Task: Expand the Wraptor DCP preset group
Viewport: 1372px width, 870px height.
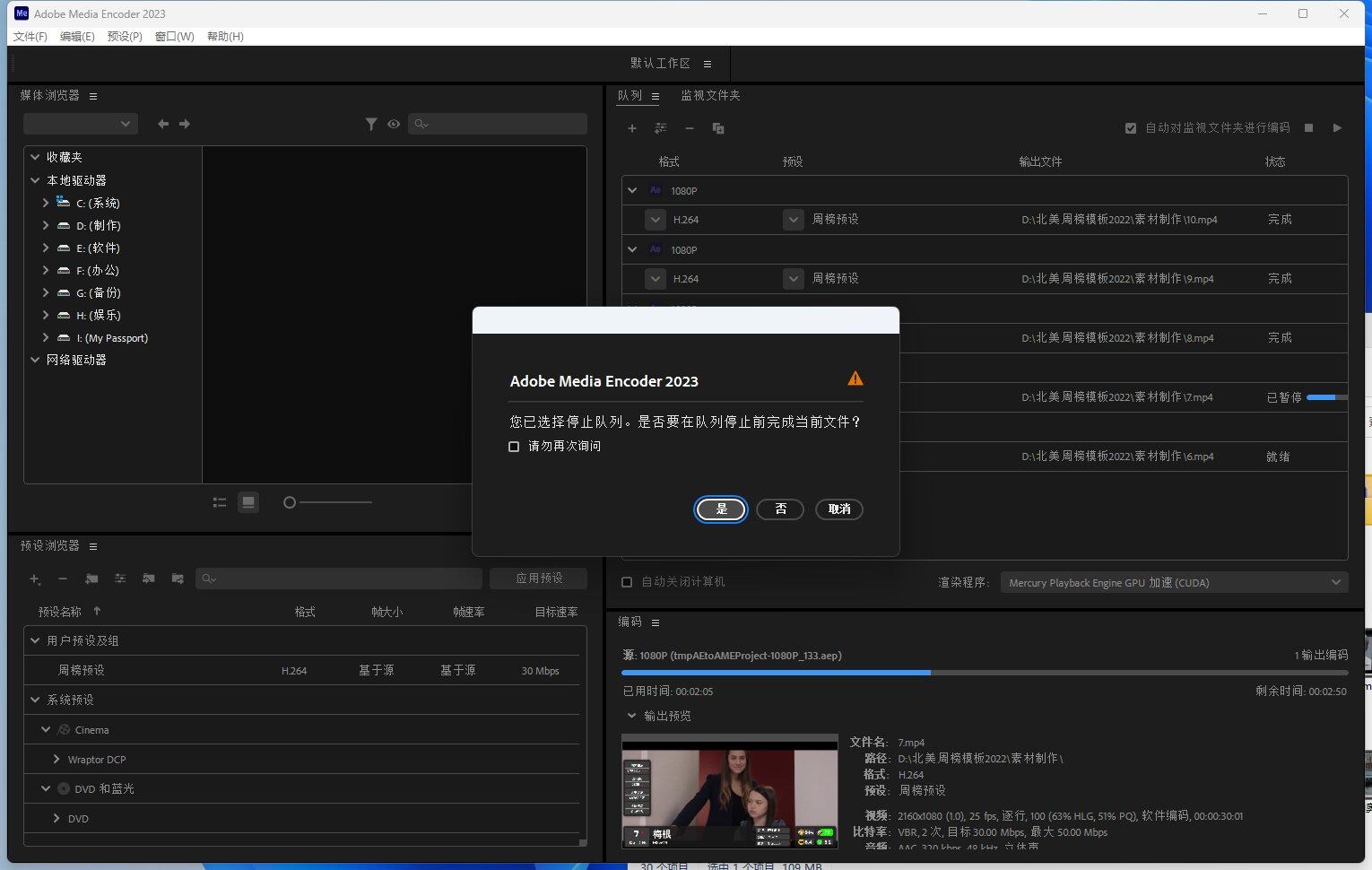Action: point(56,759)
